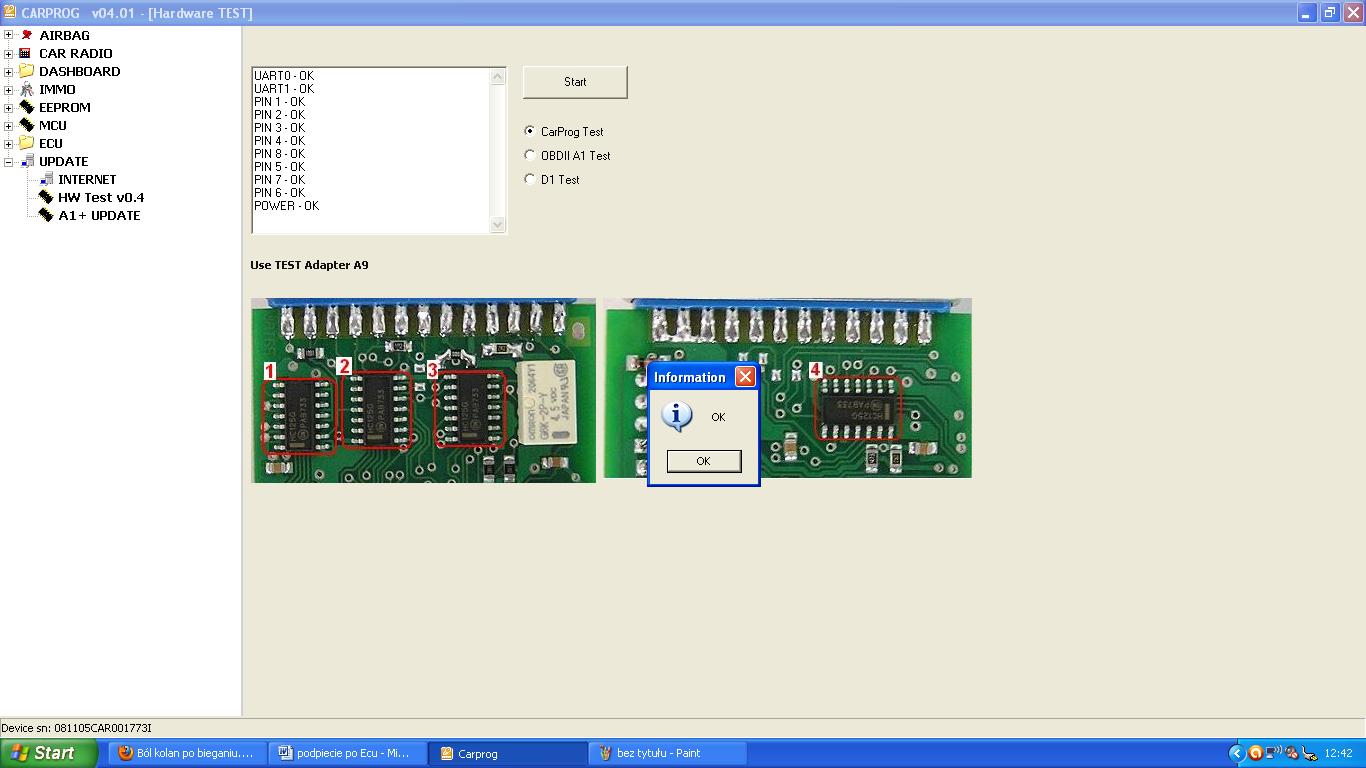Open the Word document taskbar icon

(x=285, y=753)
